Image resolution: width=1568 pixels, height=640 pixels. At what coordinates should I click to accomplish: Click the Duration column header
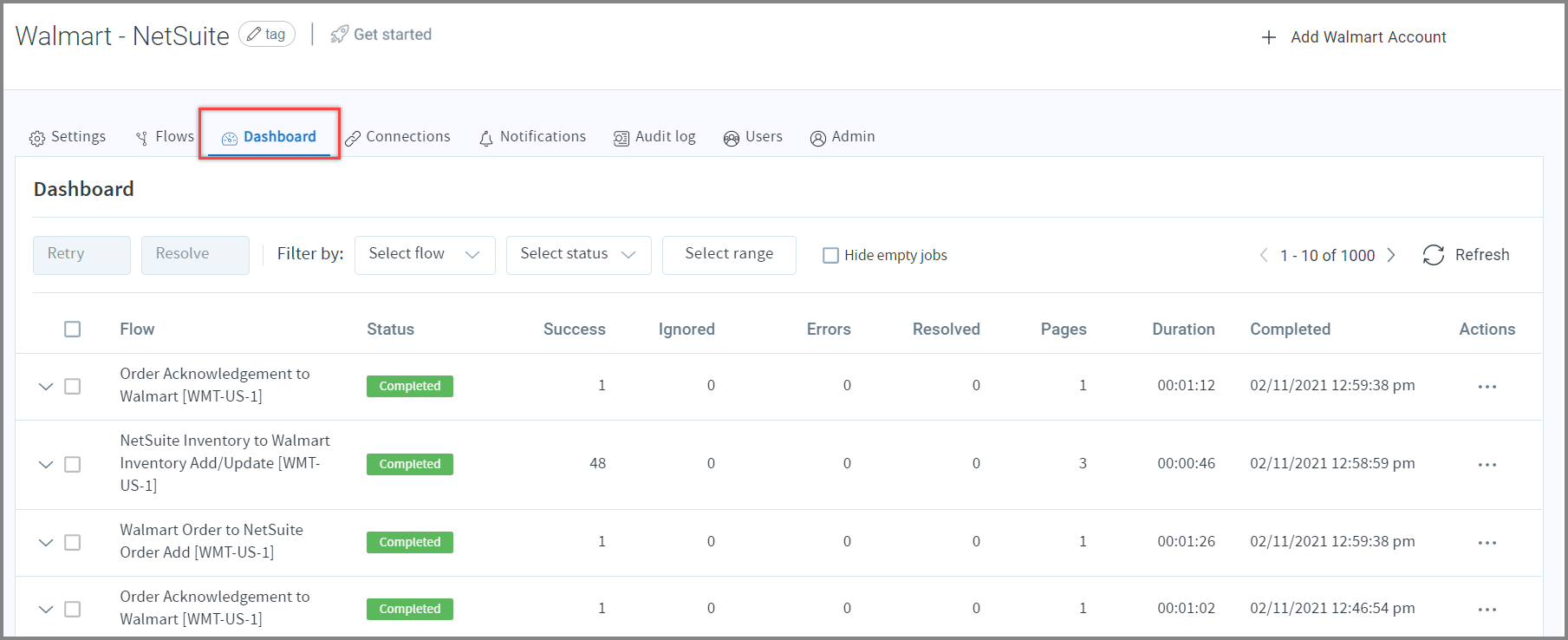(1183, 330)
